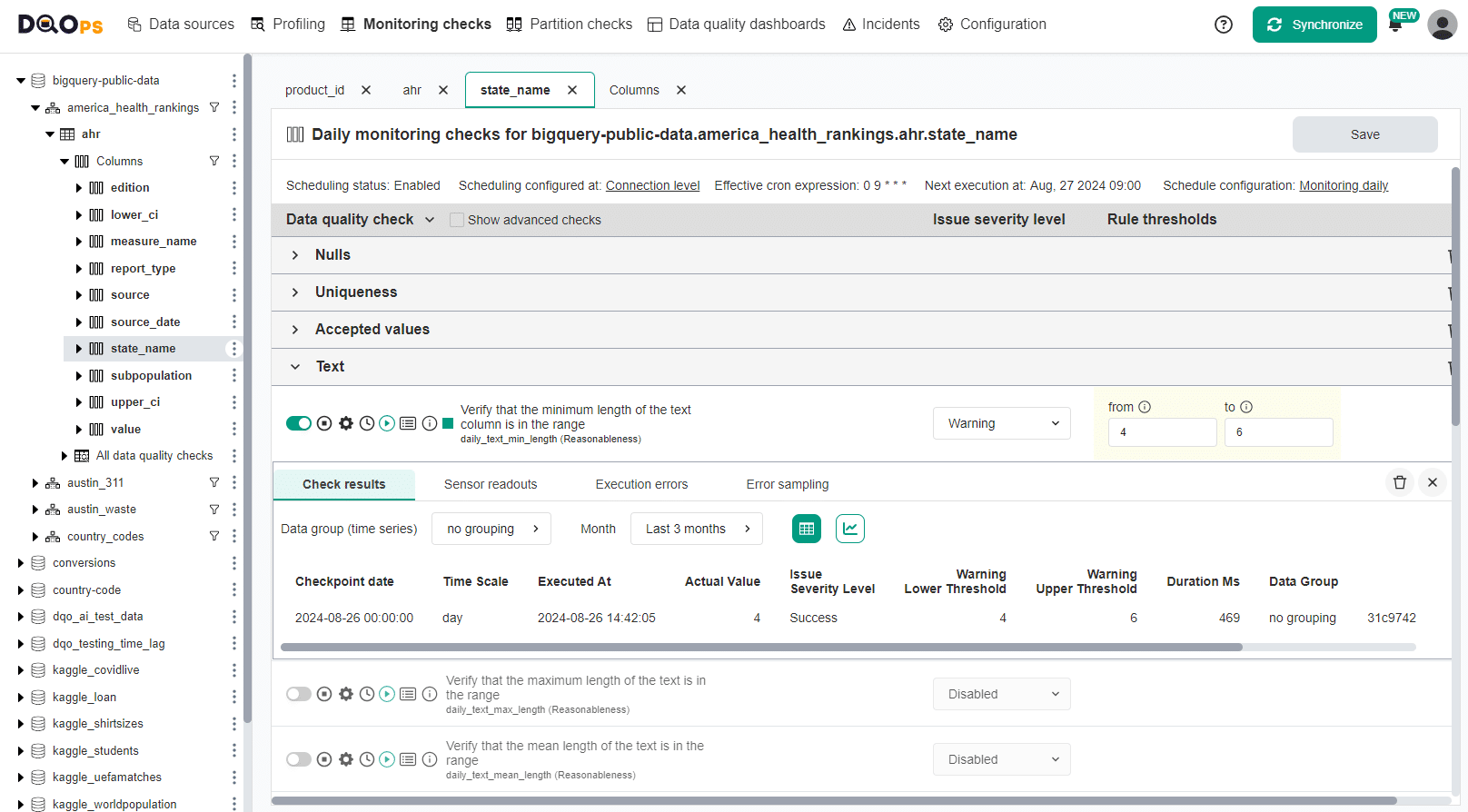Check the Show advanced checks box
The height and width of the screenshot is (812, 1468).
pyautogui.click(x=457, y=220)
